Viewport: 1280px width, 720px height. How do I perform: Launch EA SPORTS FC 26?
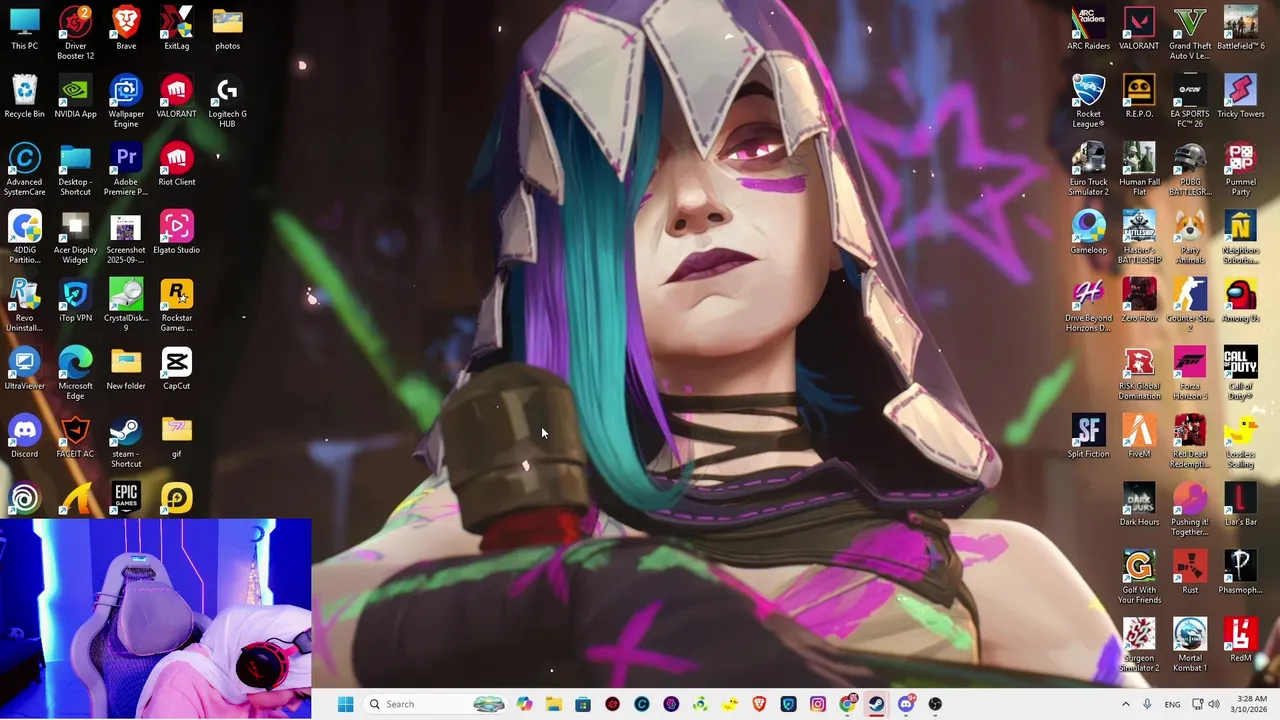click(x=1190, y=101)
